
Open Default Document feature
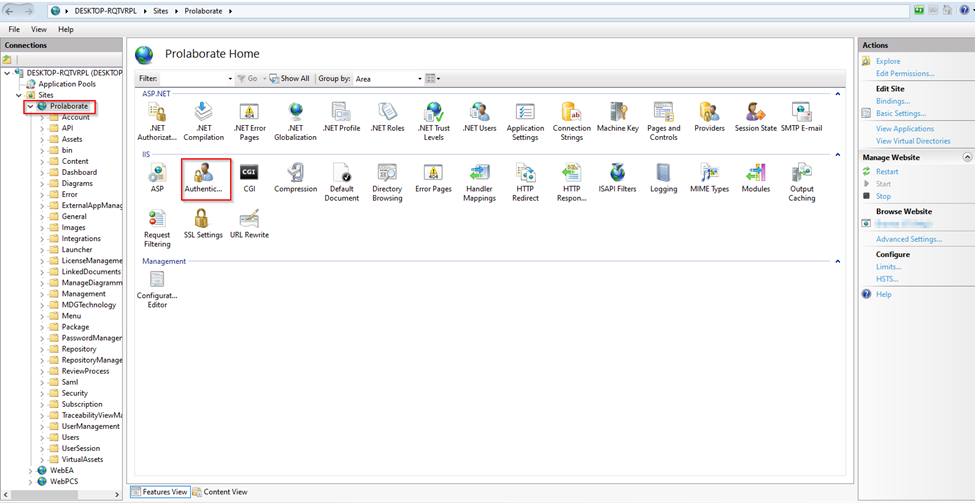coord(341,182)
